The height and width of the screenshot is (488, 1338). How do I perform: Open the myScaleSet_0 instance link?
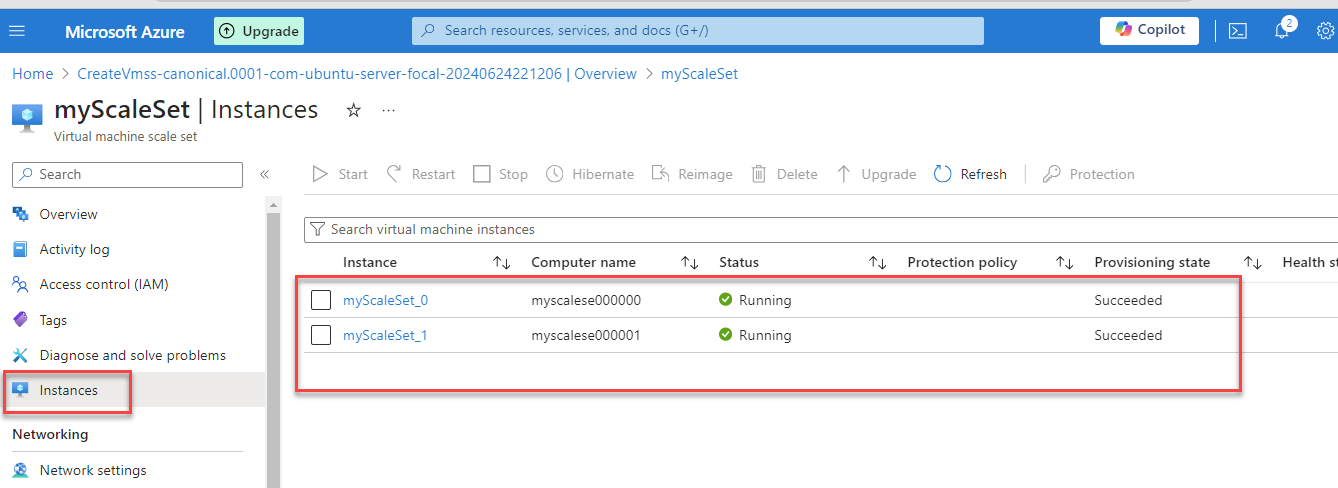385,300
